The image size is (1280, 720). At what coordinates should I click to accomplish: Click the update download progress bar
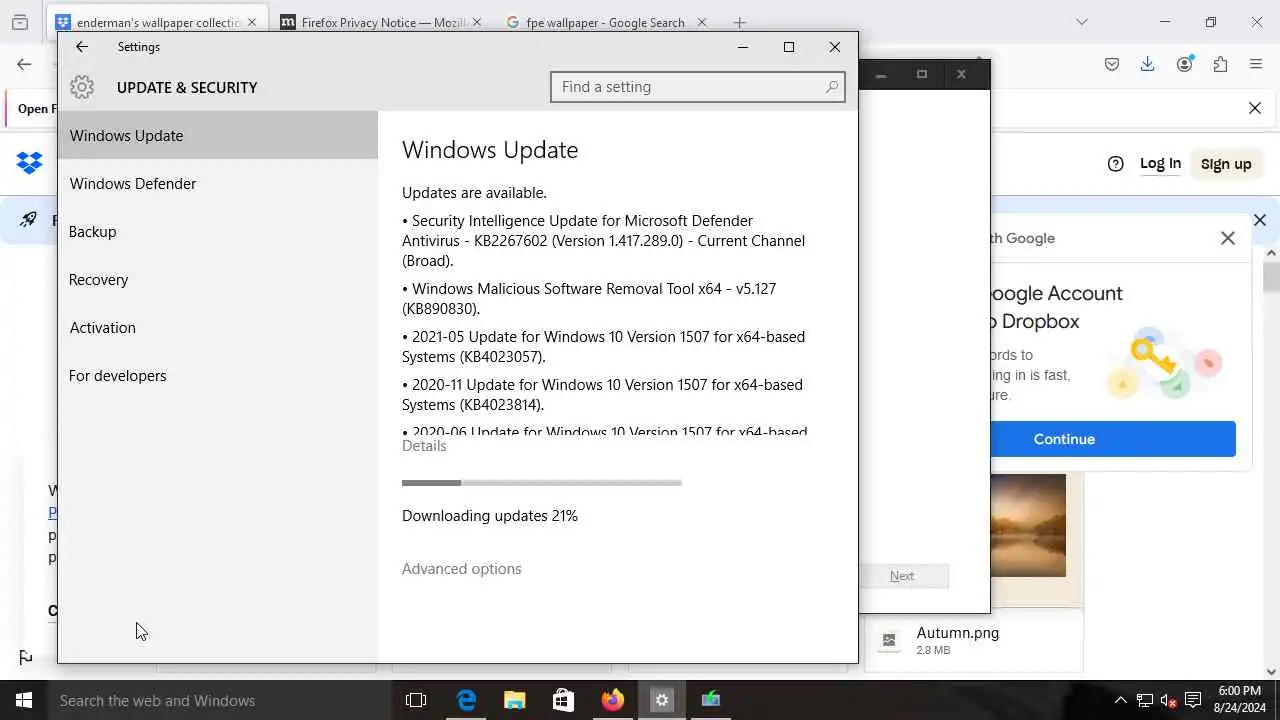click(x=541, y=483)
